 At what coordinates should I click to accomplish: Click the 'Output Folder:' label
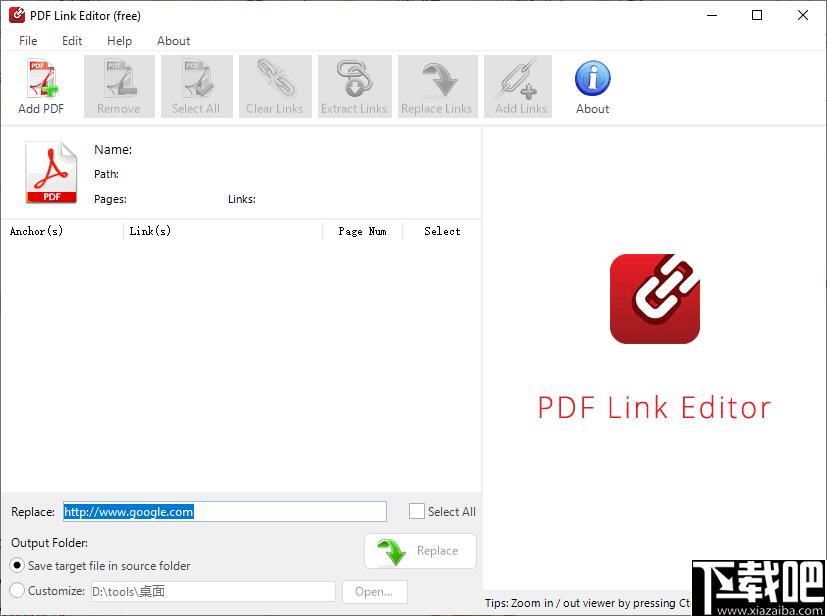pyautogui.click(x=49, y=543)
